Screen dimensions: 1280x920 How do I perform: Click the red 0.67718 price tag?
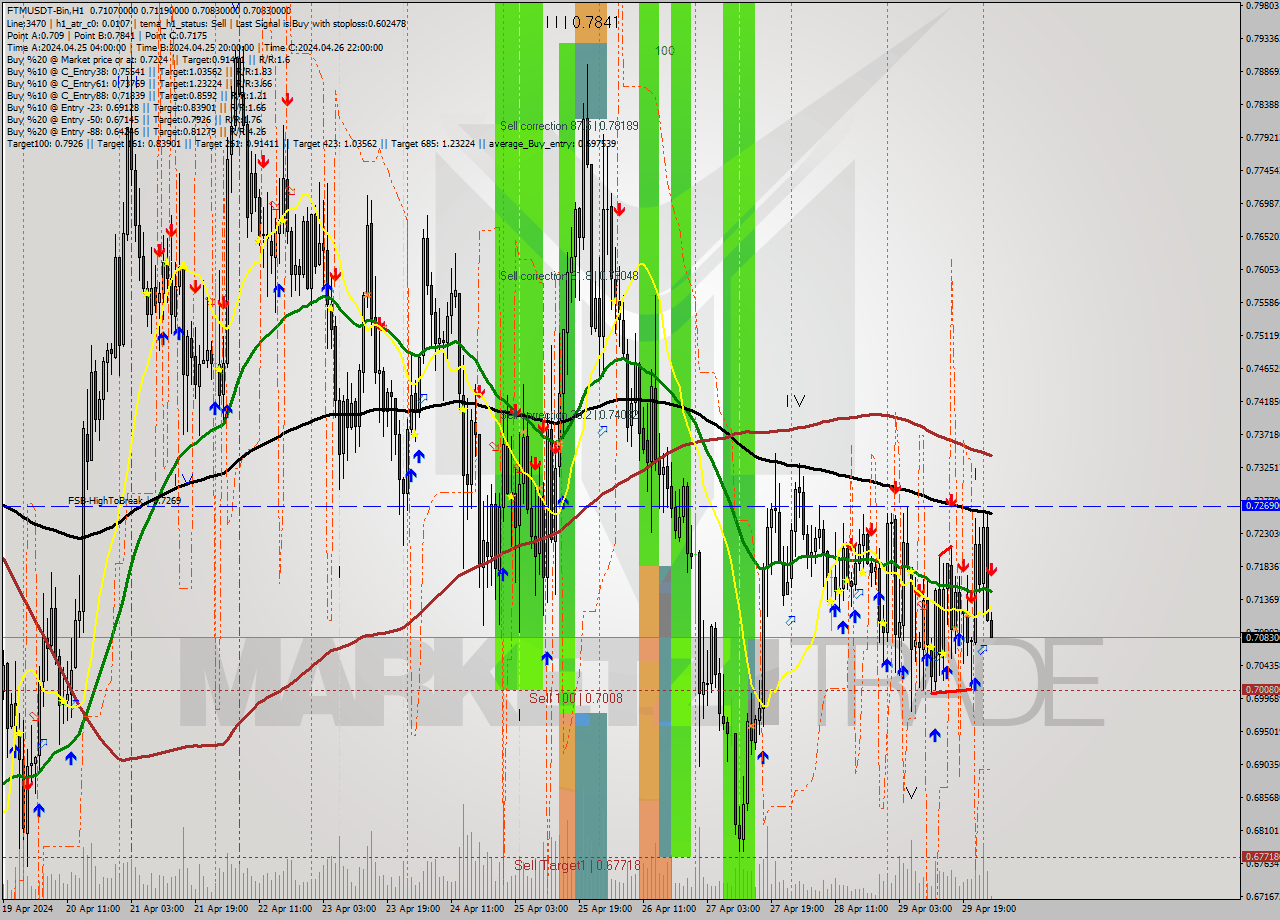(1260, 856)
